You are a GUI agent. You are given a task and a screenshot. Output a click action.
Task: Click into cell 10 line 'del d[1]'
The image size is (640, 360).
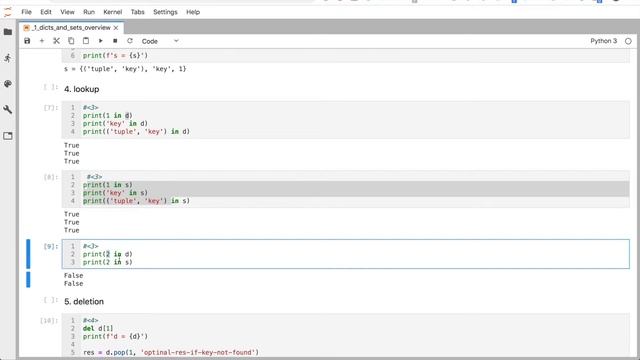98,328
